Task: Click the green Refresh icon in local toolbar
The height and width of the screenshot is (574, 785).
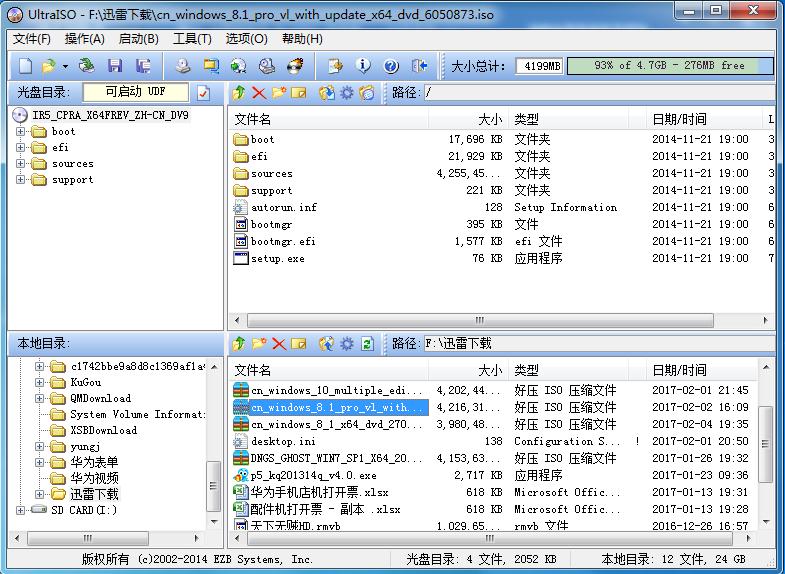Action: point(367,343)
